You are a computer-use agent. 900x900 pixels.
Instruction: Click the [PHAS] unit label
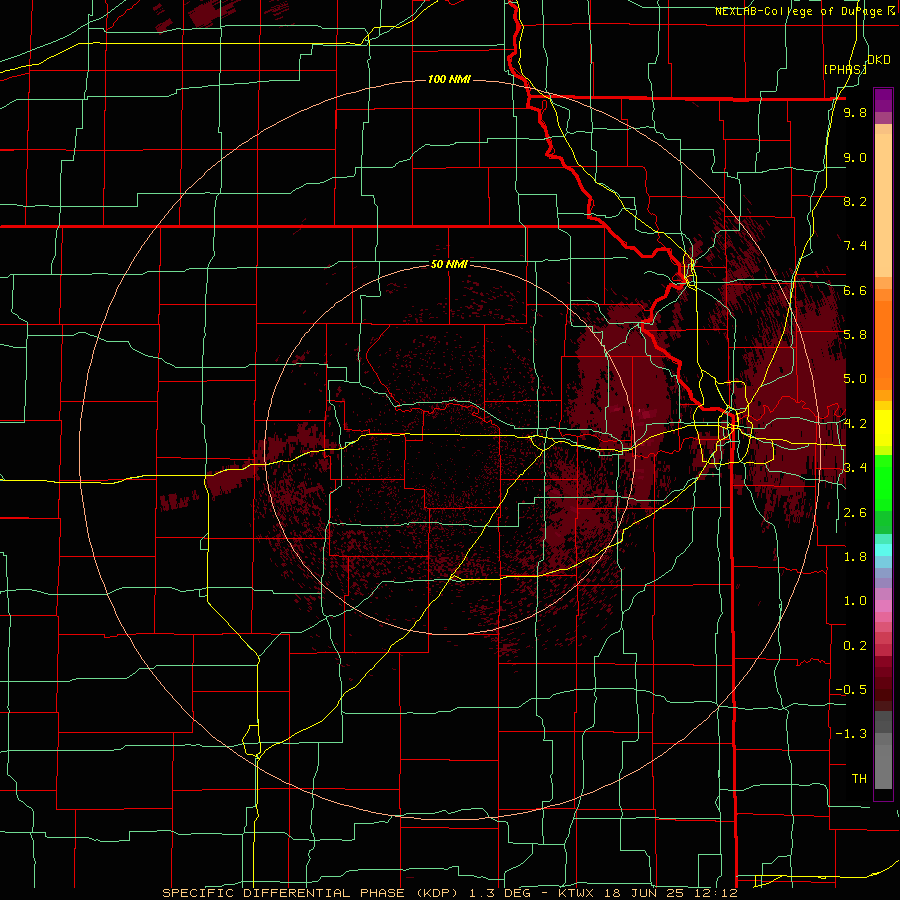(x=844, y=69)
